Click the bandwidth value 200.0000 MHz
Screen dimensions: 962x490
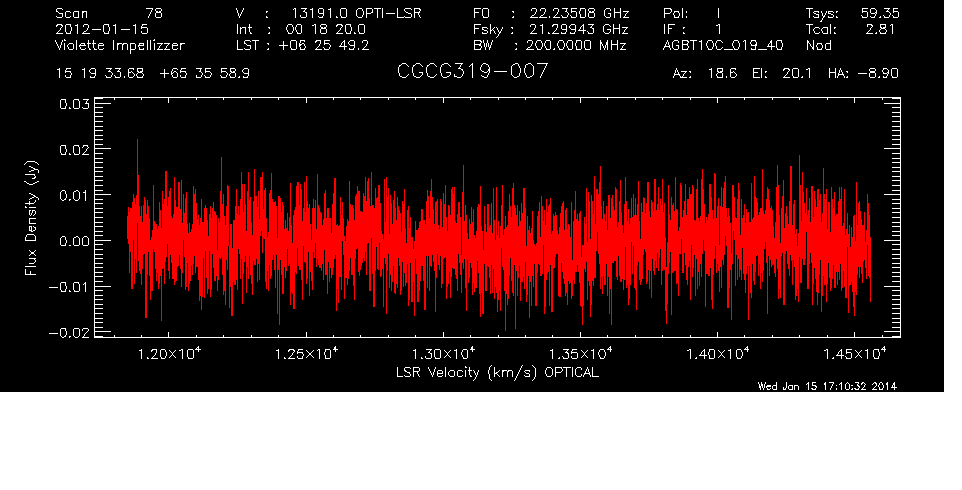[575, 45]
